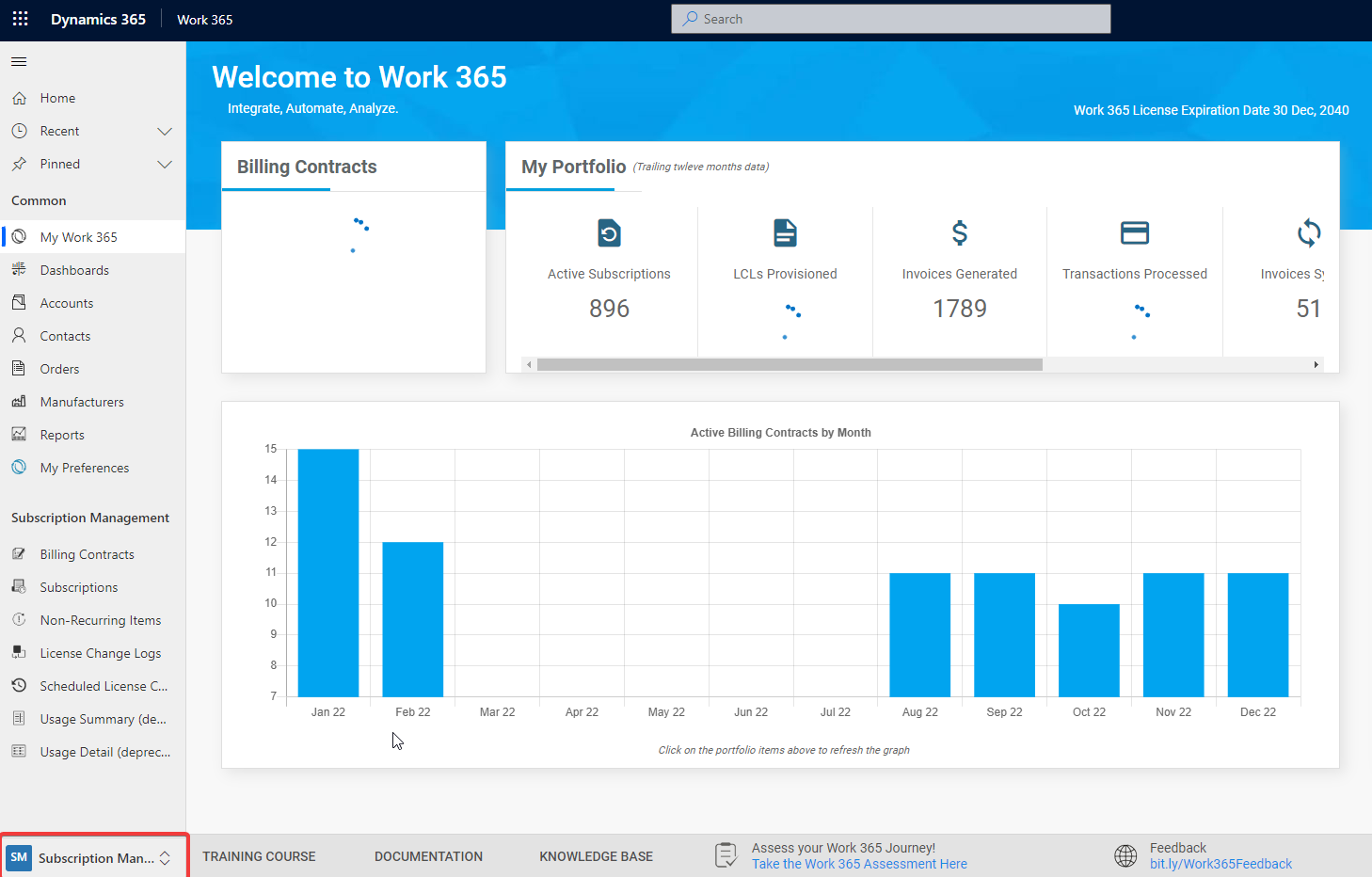Image resolution: width=1372 pixels, height=877 pixels.
Task: Click the portfolio scrollbar right arrow
Action: point(1316,364)
